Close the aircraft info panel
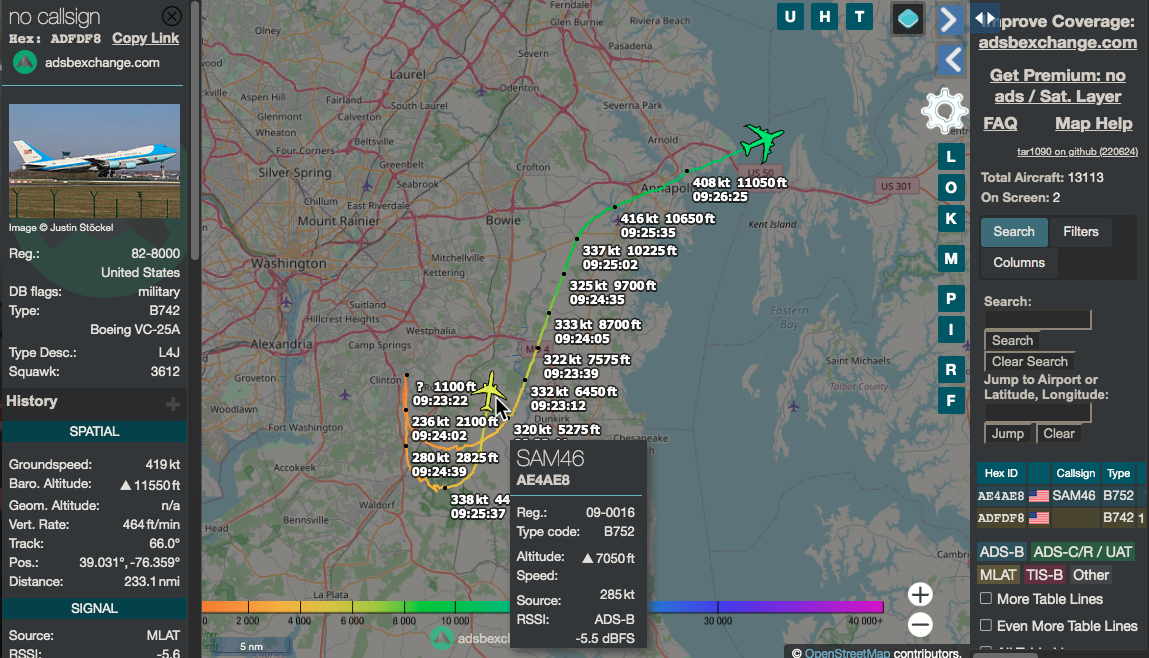The image size is (1149, 658). [171, 15]
